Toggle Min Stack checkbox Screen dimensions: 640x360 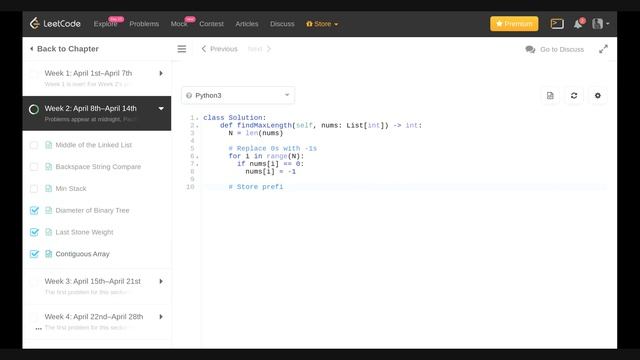(34, 189)
